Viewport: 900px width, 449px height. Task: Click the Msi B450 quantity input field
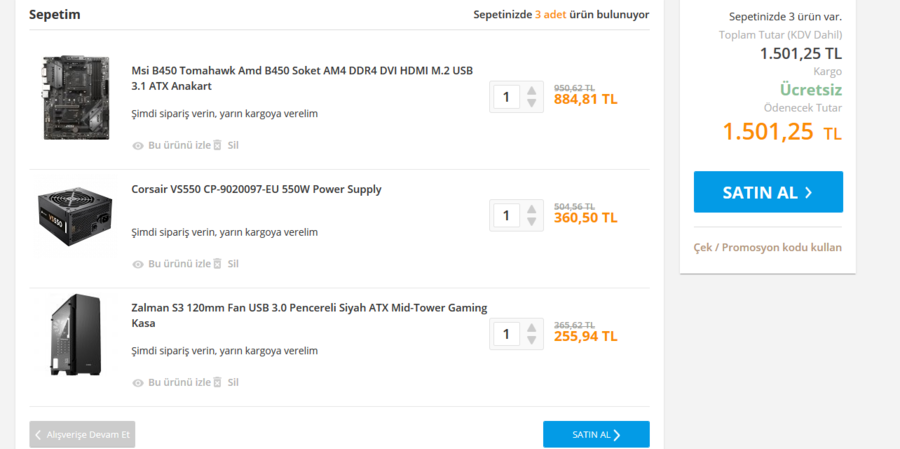pos(506,97)
